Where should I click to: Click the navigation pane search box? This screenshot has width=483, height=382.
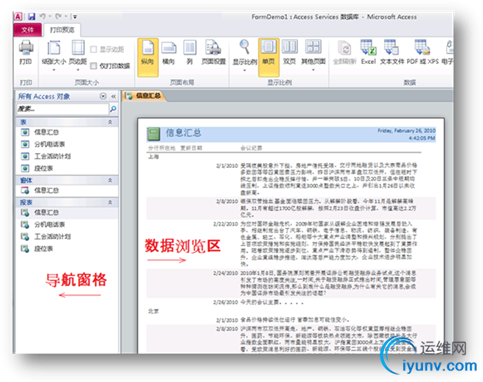(62, 109)
